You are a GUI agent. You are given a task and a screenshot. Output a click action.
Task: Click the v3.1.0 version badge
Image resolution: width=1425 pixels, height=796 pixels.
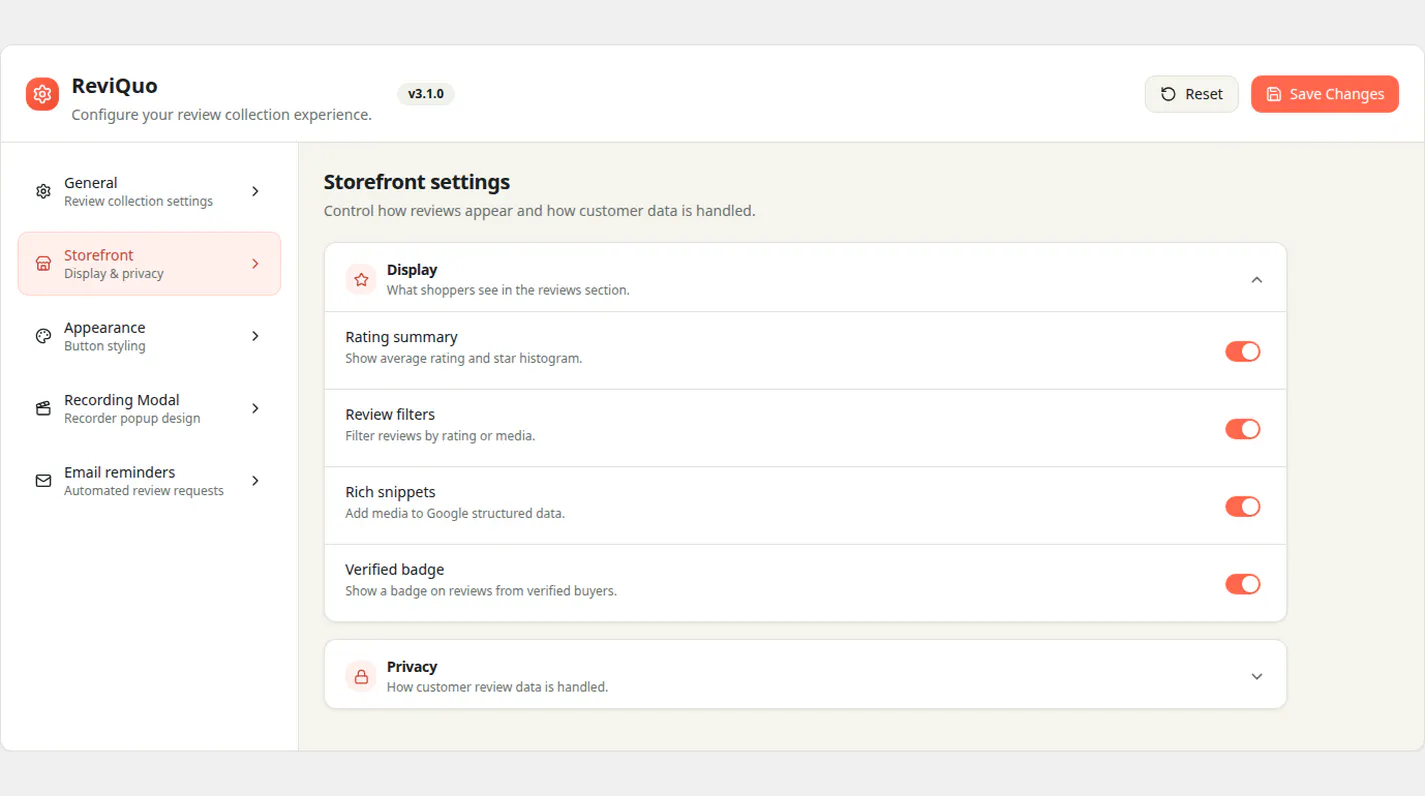tap(426, 94)
